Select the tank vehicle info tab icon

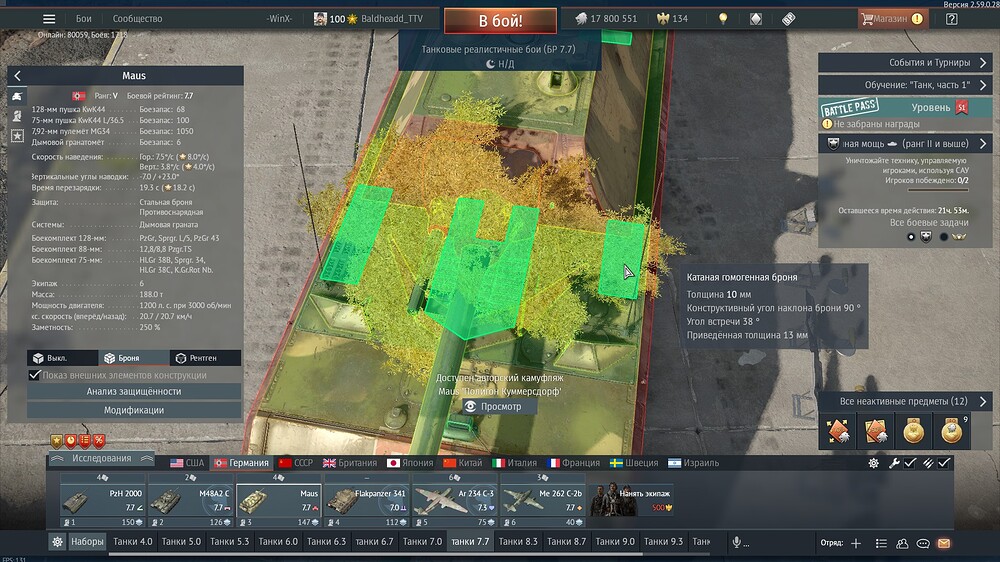[x=17, y=96]
